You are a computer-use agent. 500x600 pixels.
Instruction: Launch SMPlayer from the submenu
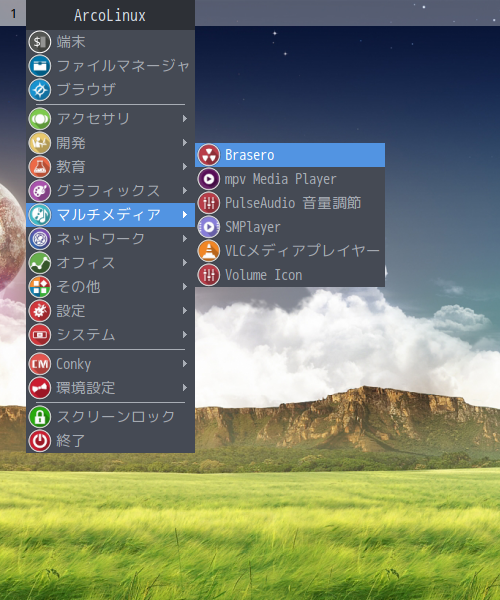pos(290,227)
